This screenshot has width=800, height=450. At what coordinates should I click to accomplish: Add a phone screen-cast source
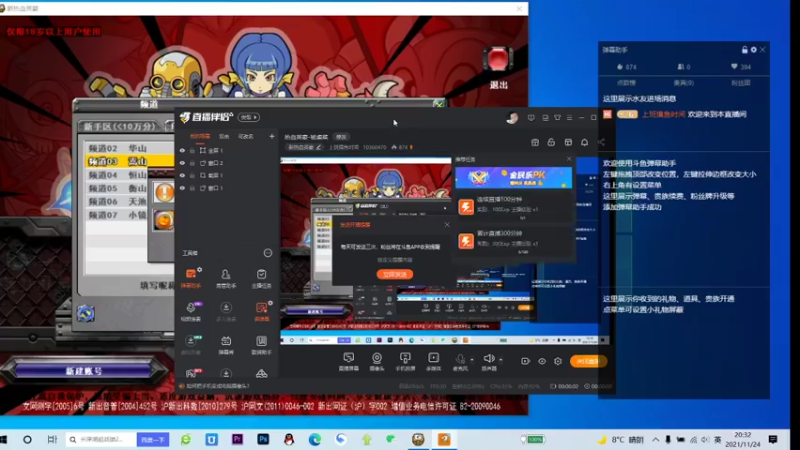click(405, 361)
